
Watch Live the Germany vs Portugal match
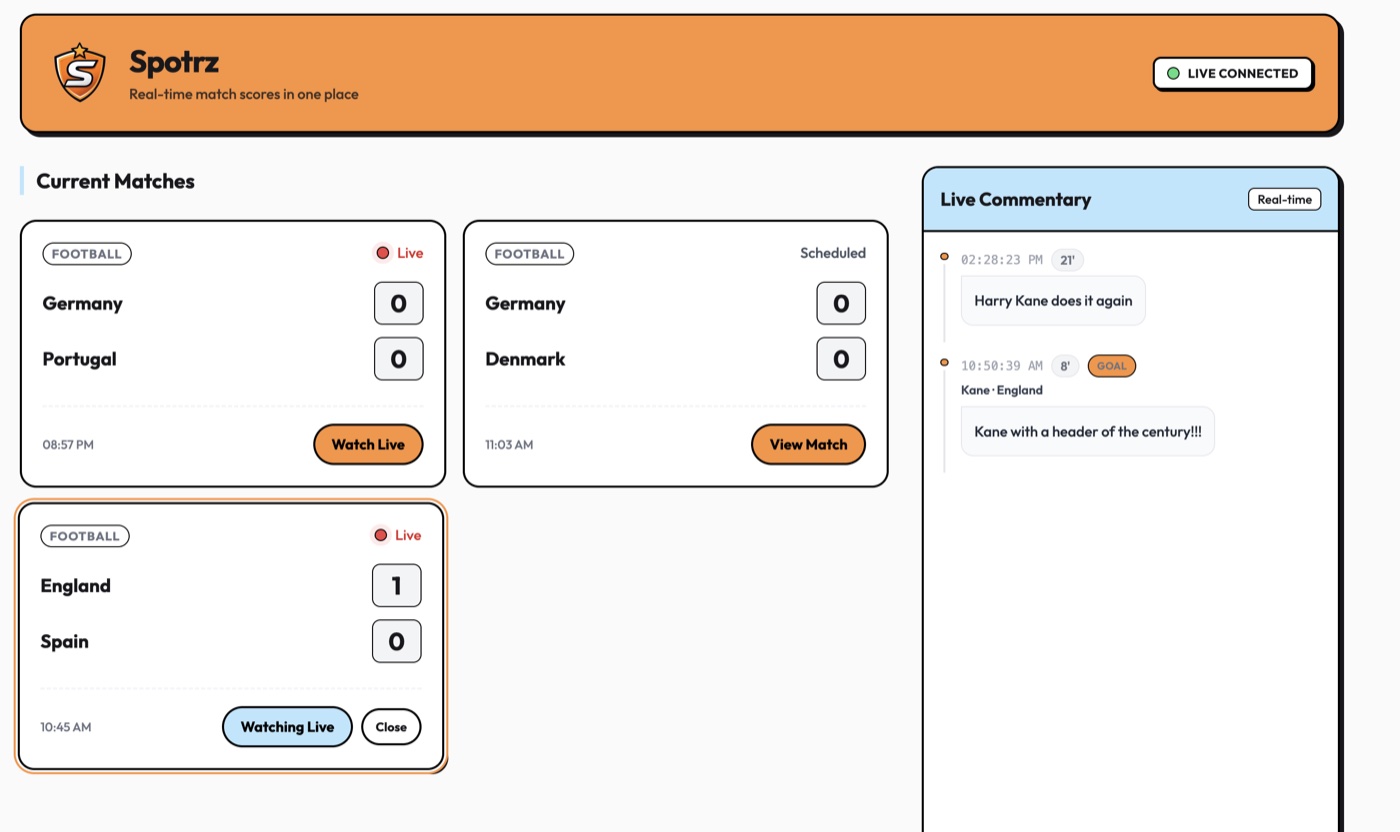click(x=368, y=445)
